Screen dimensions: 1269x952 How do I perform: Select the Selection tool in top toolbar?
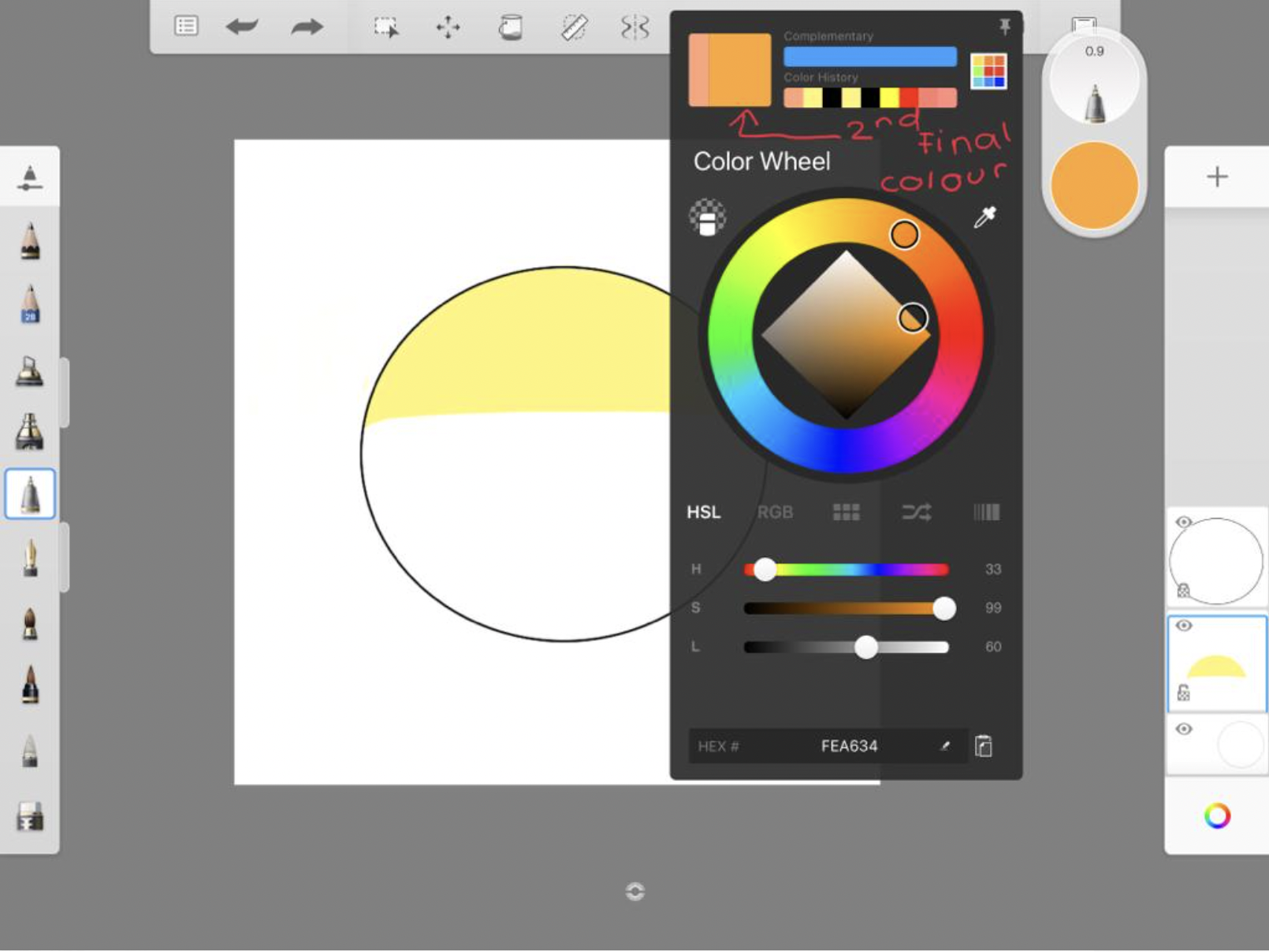pos(386,27)
